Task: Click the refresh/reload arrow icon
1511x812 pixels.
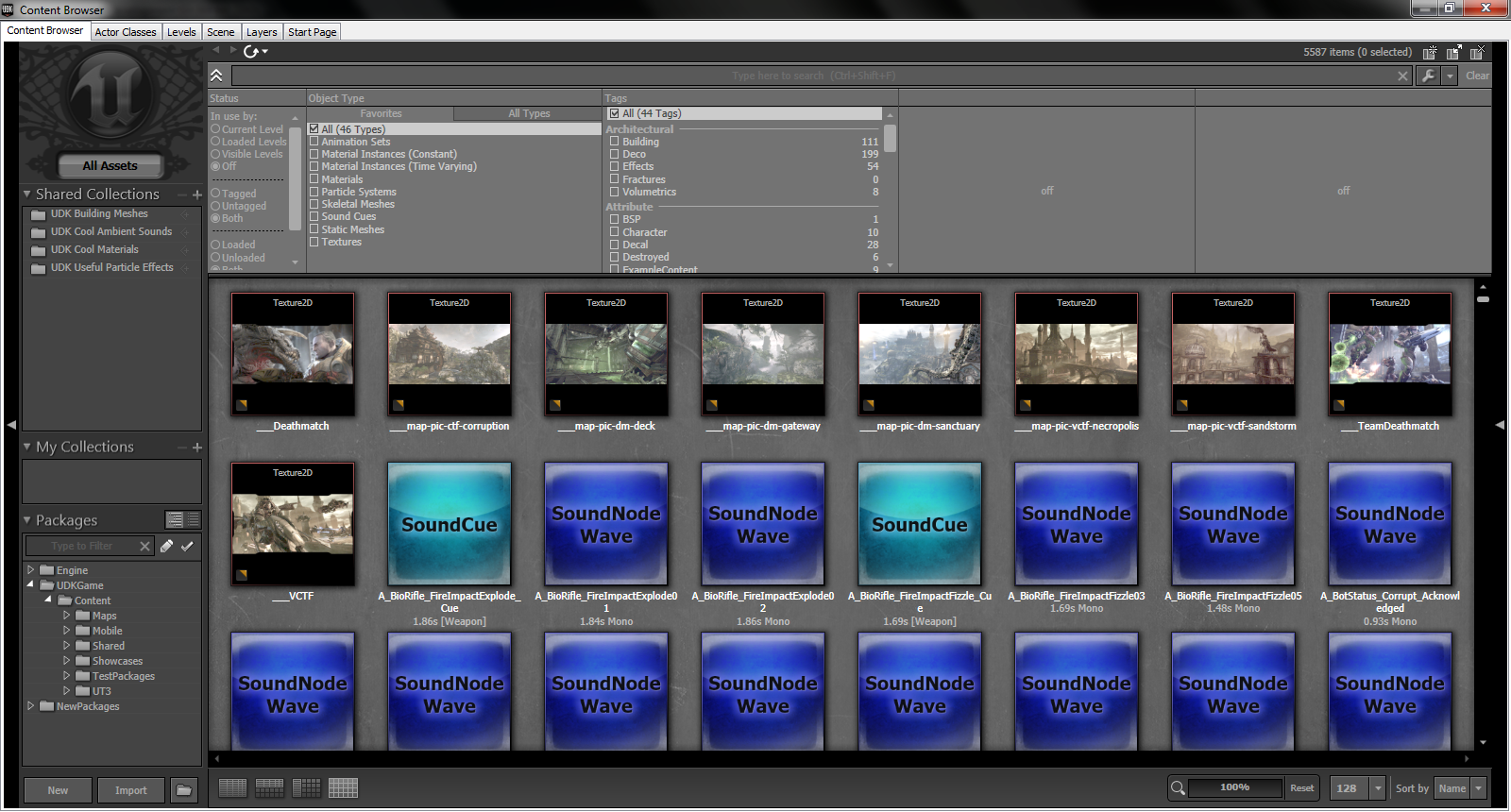Action: click(x=251, y=52)
